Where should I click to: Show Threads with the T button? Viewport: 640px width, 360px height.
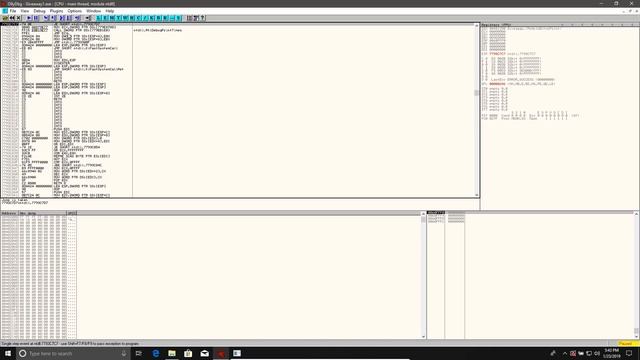[118, 18]
